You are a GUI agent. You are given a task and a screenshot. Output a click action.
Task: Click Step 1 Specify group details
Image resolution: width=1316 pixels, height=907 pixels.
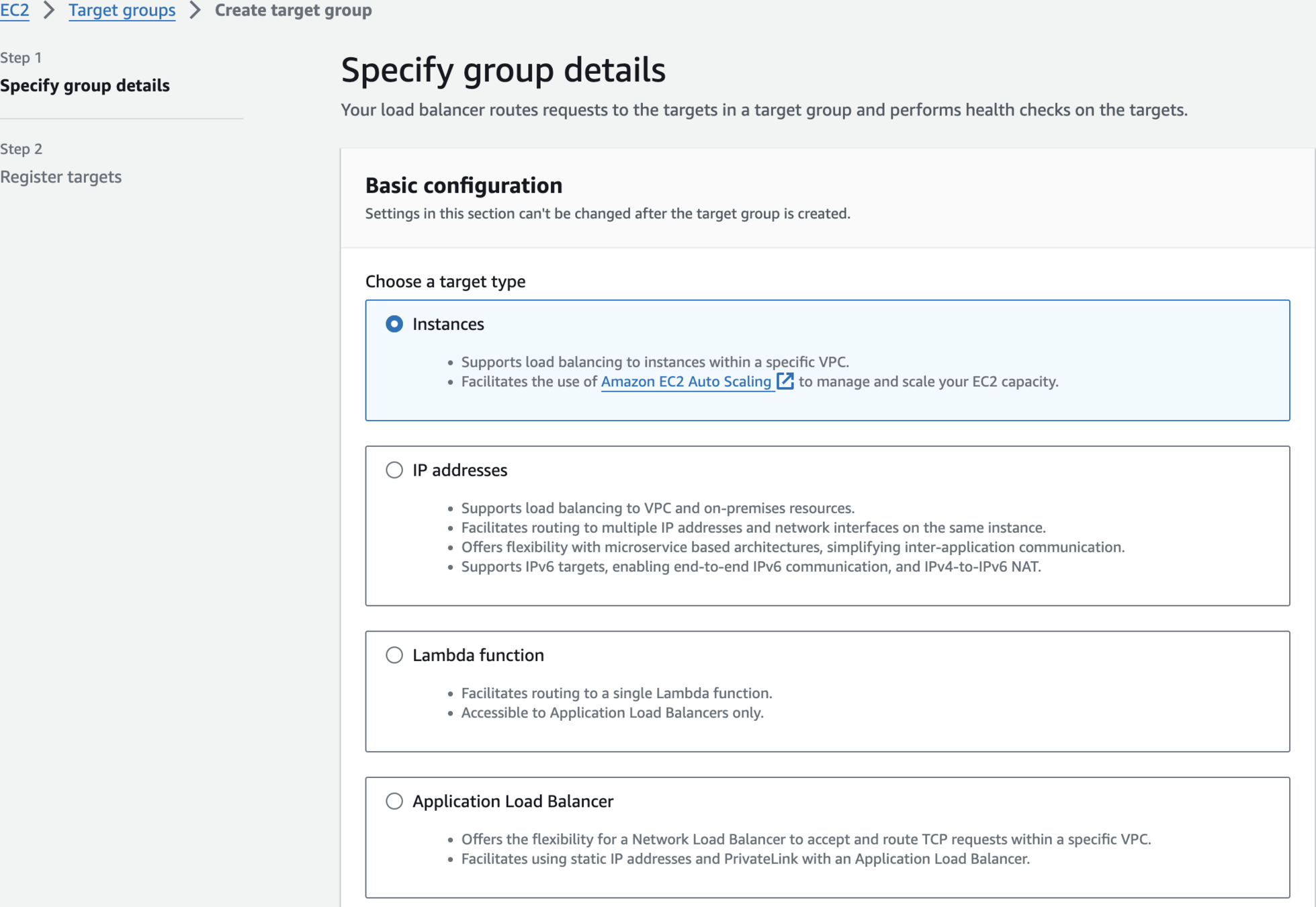point(85,85)
